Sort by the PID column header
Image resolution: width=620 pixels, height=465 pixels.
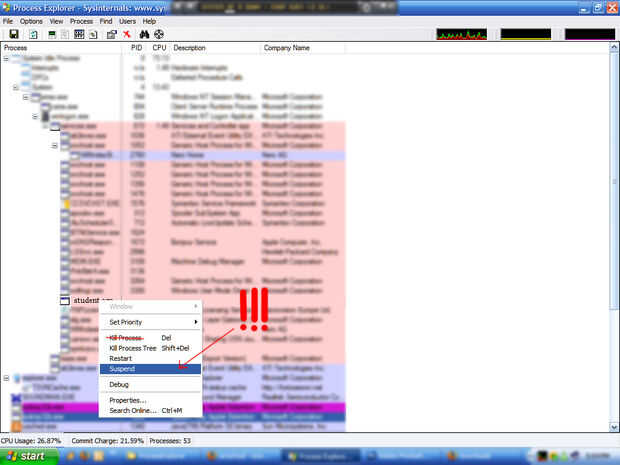pos(136,48)
